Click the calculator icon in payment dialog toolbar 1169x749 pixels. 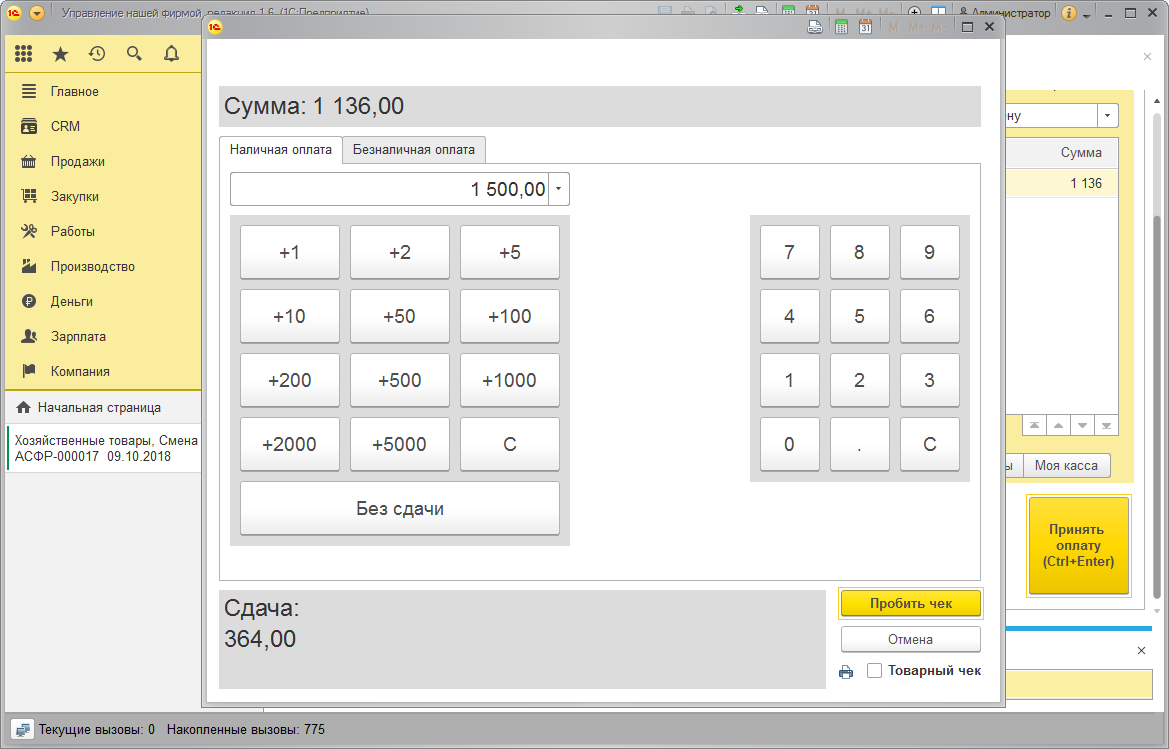tap(842, 28)
